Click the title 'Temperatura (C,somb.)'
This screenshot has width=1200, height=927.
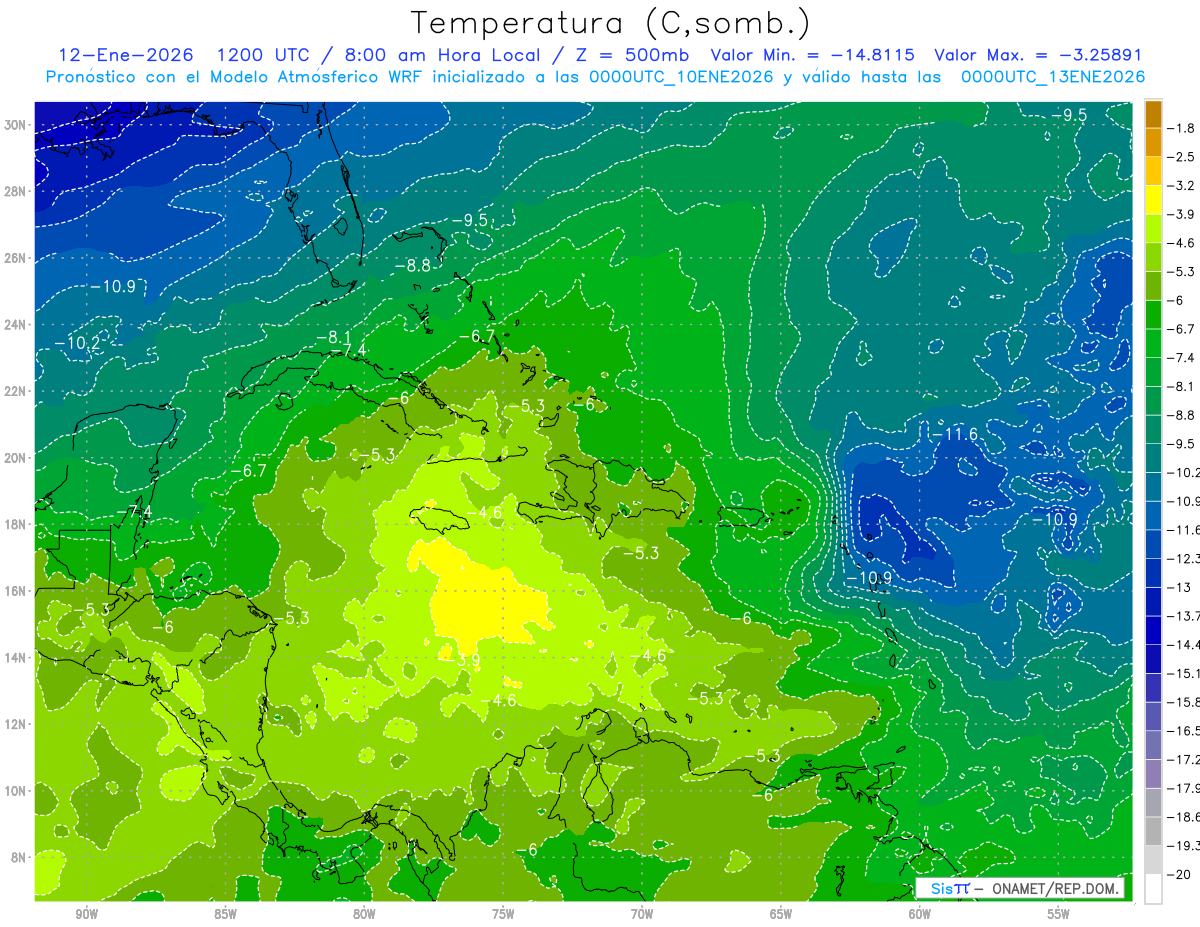pyautogui.click(x=611, y=23)
